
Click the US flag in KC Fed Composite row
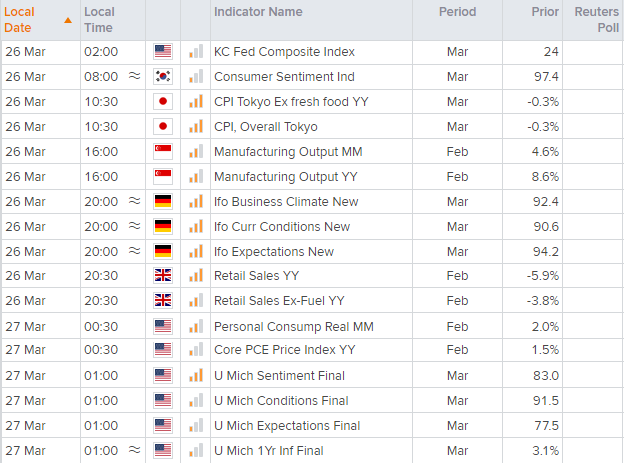(163, 52)
